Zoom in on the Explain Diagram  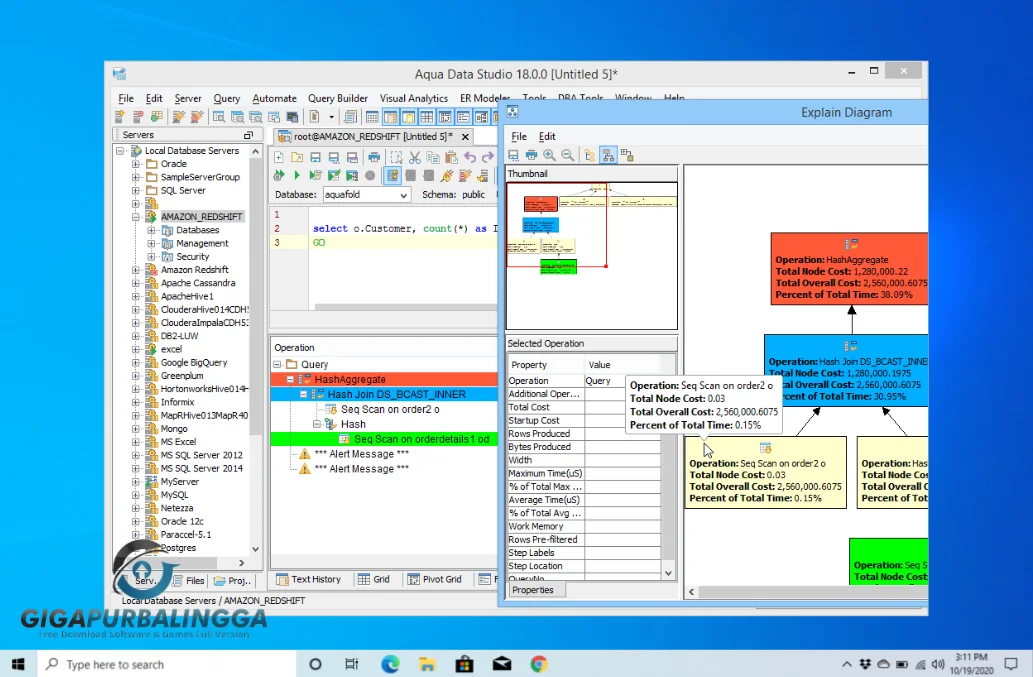click(x=548, y=155)
